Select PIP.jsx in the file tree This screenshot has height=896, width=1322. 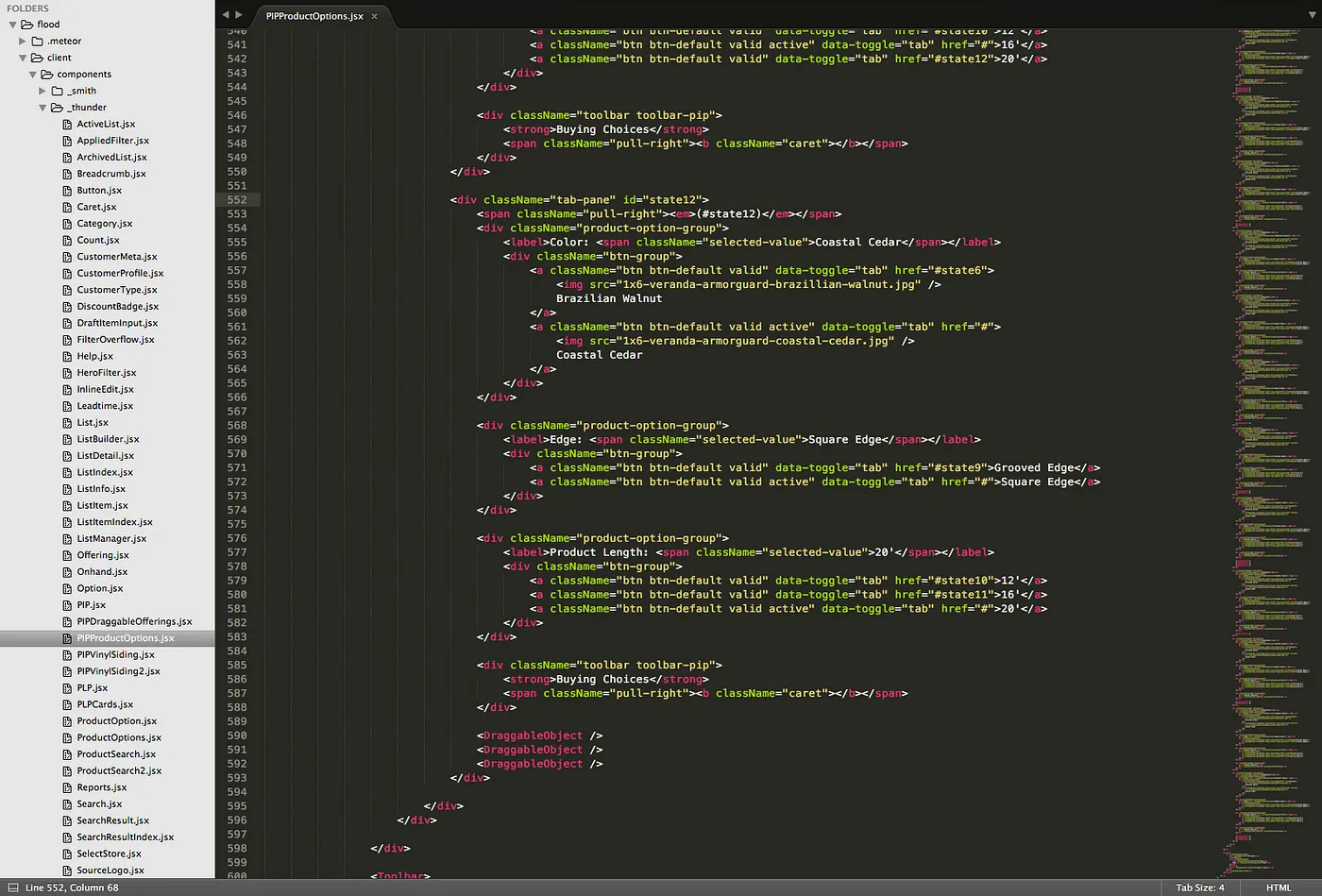click(89, 604)
